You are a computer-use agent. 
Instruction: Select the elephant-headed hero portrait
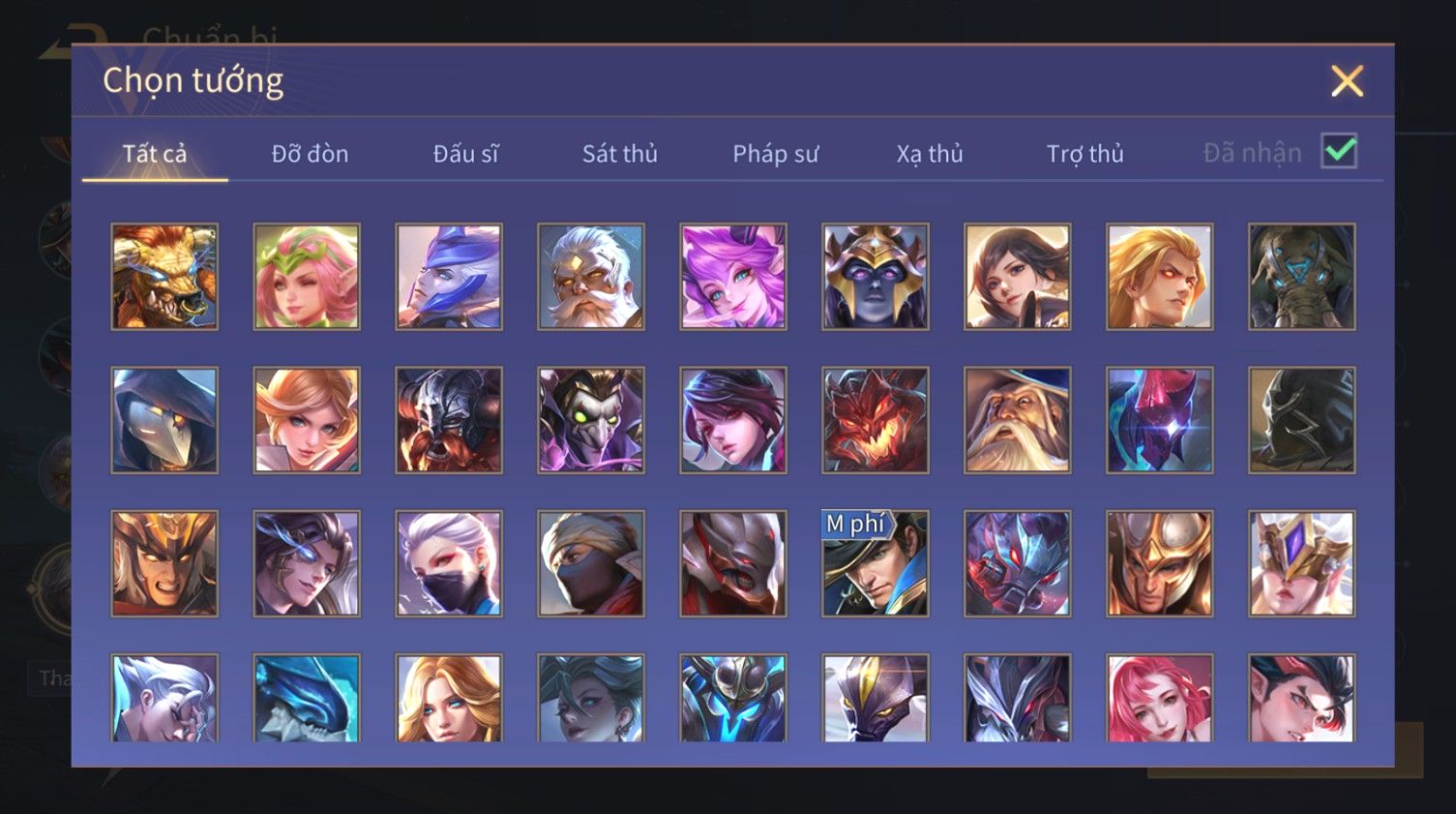click(x=1301, y=277)
